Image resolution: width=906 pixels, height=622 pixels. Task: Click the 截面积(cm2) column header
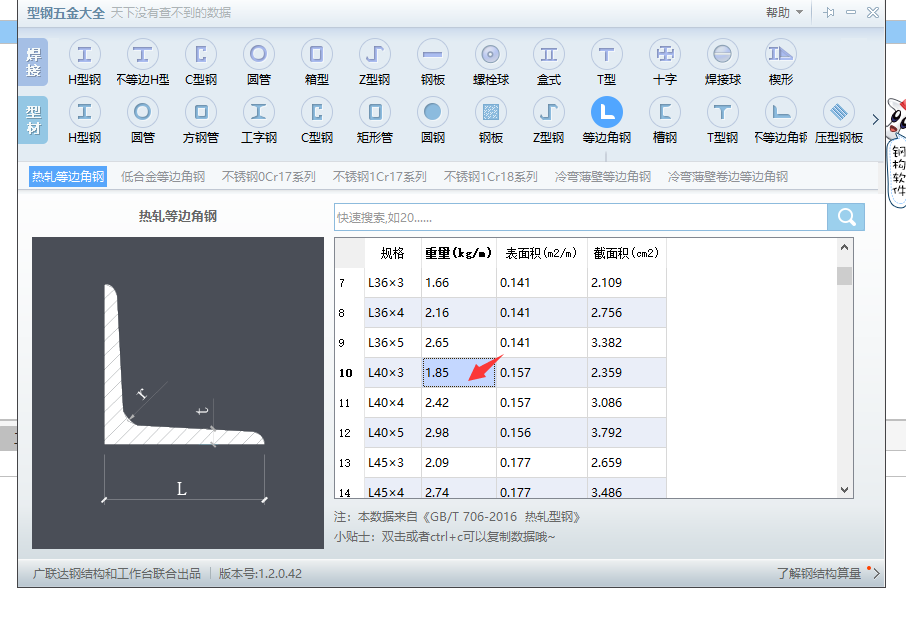tap(626, 253)
